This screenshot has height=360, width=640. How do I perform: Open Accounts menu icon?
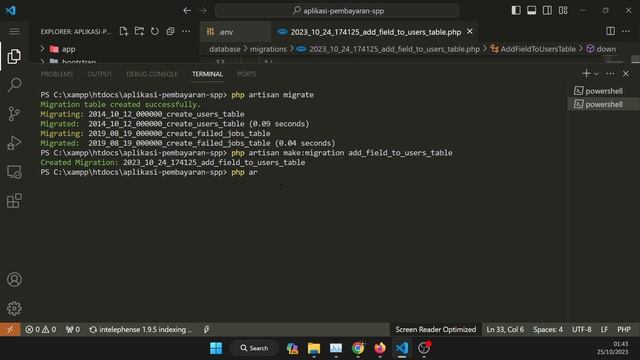tap(14, 280)
